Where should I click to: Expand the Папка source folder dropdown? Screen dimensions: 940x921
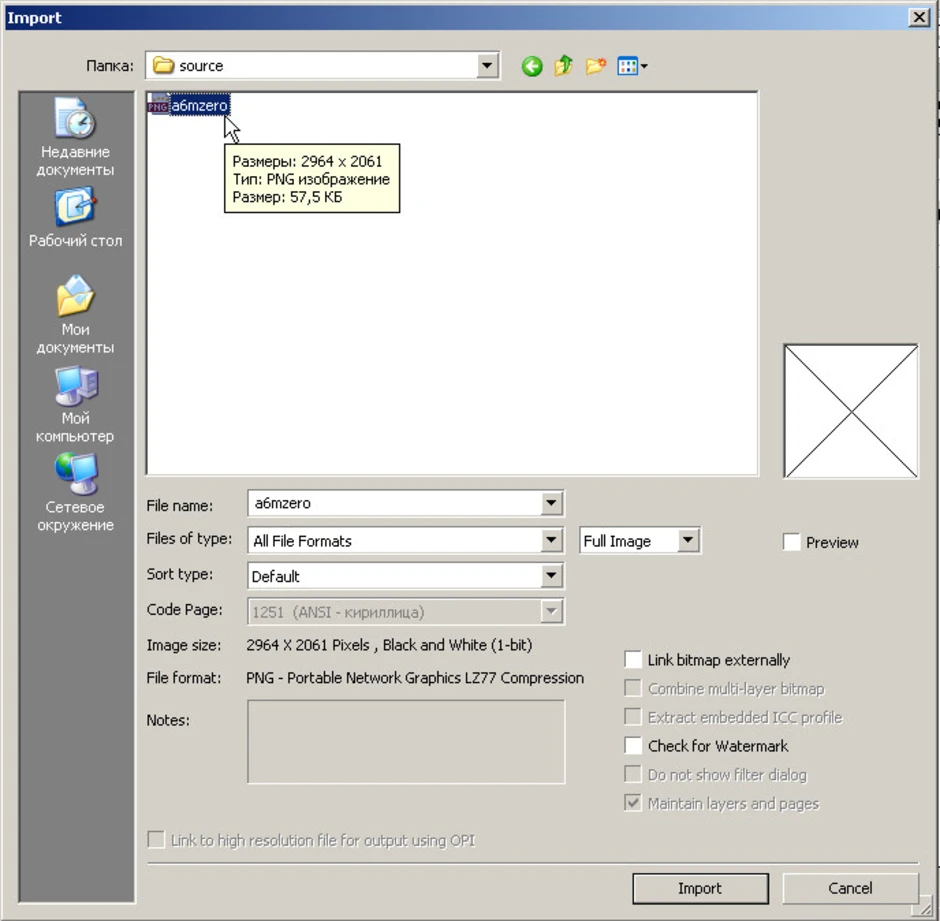pyautogui.click(x=487, y=65)
